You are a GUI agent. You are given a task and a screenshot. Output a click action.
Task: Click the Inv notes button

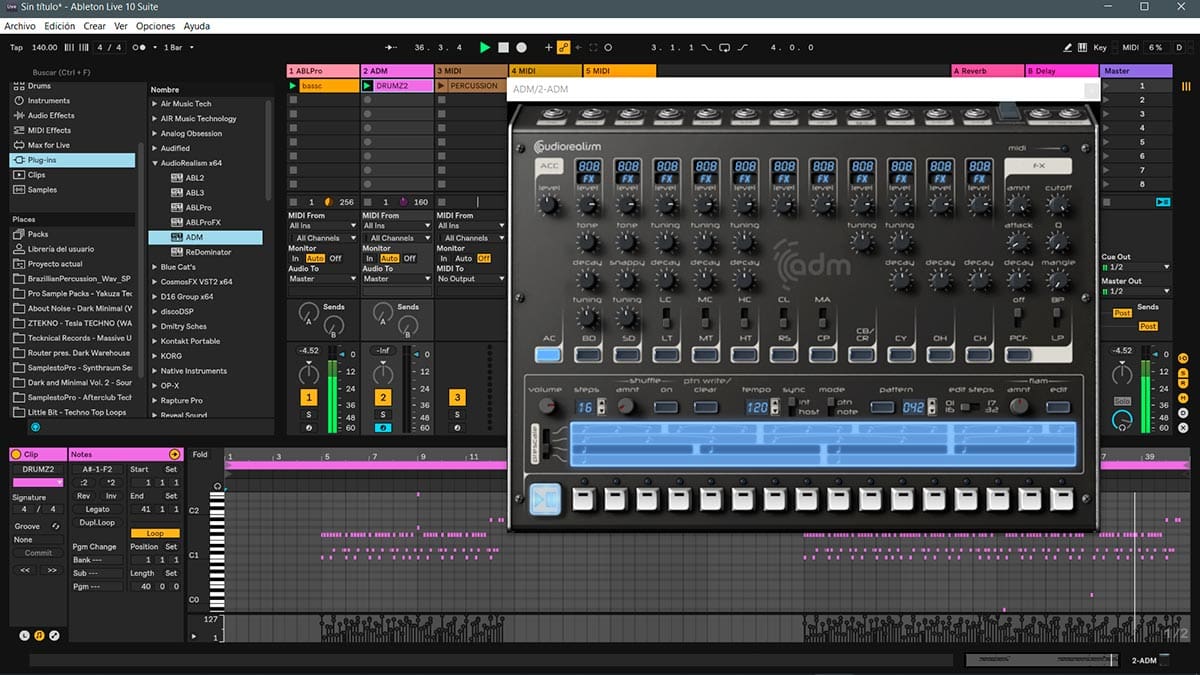coord(110,496)
